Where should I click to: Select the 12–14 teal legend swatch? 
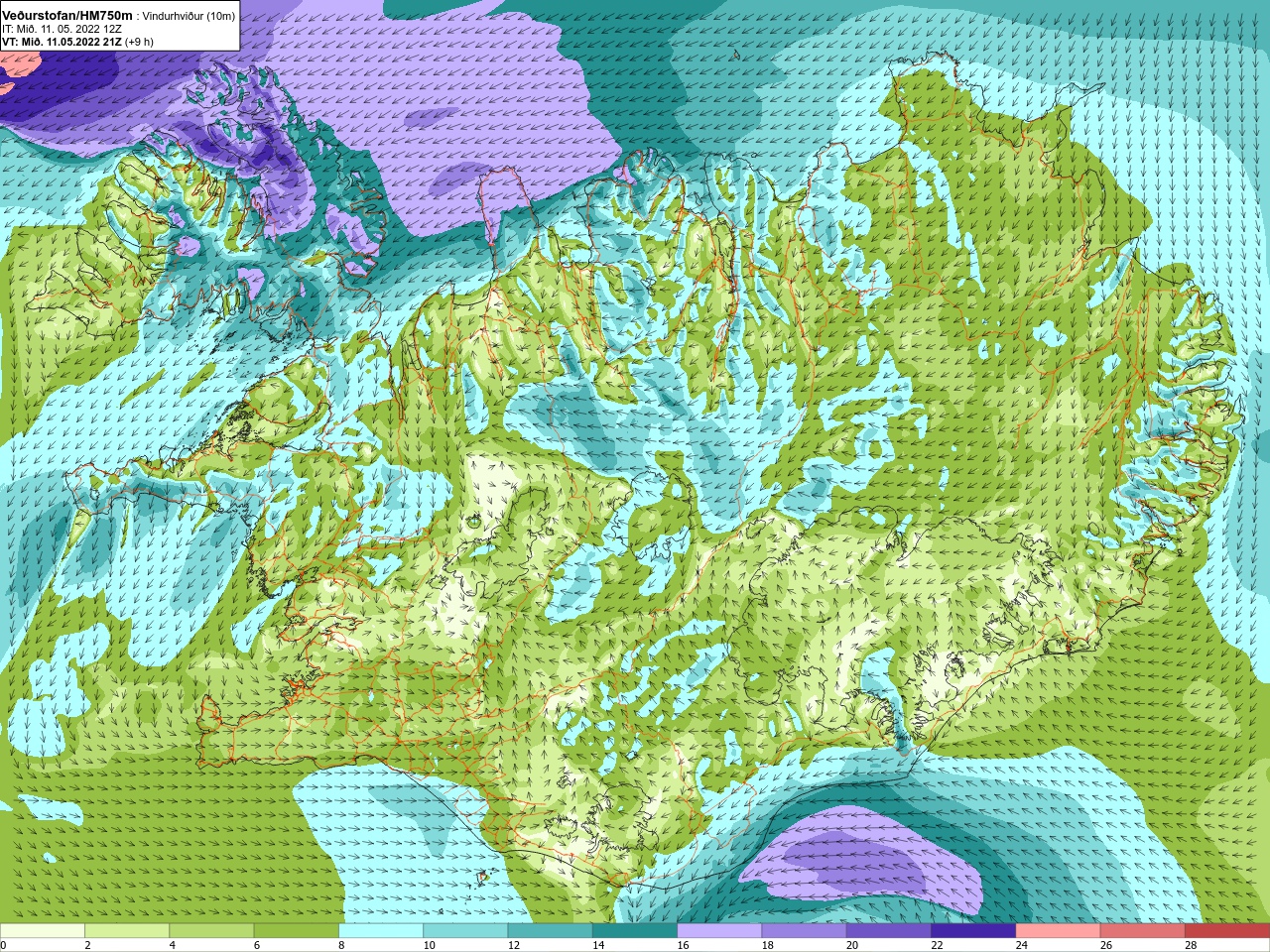pyautogui.click(x=551, y=931)
